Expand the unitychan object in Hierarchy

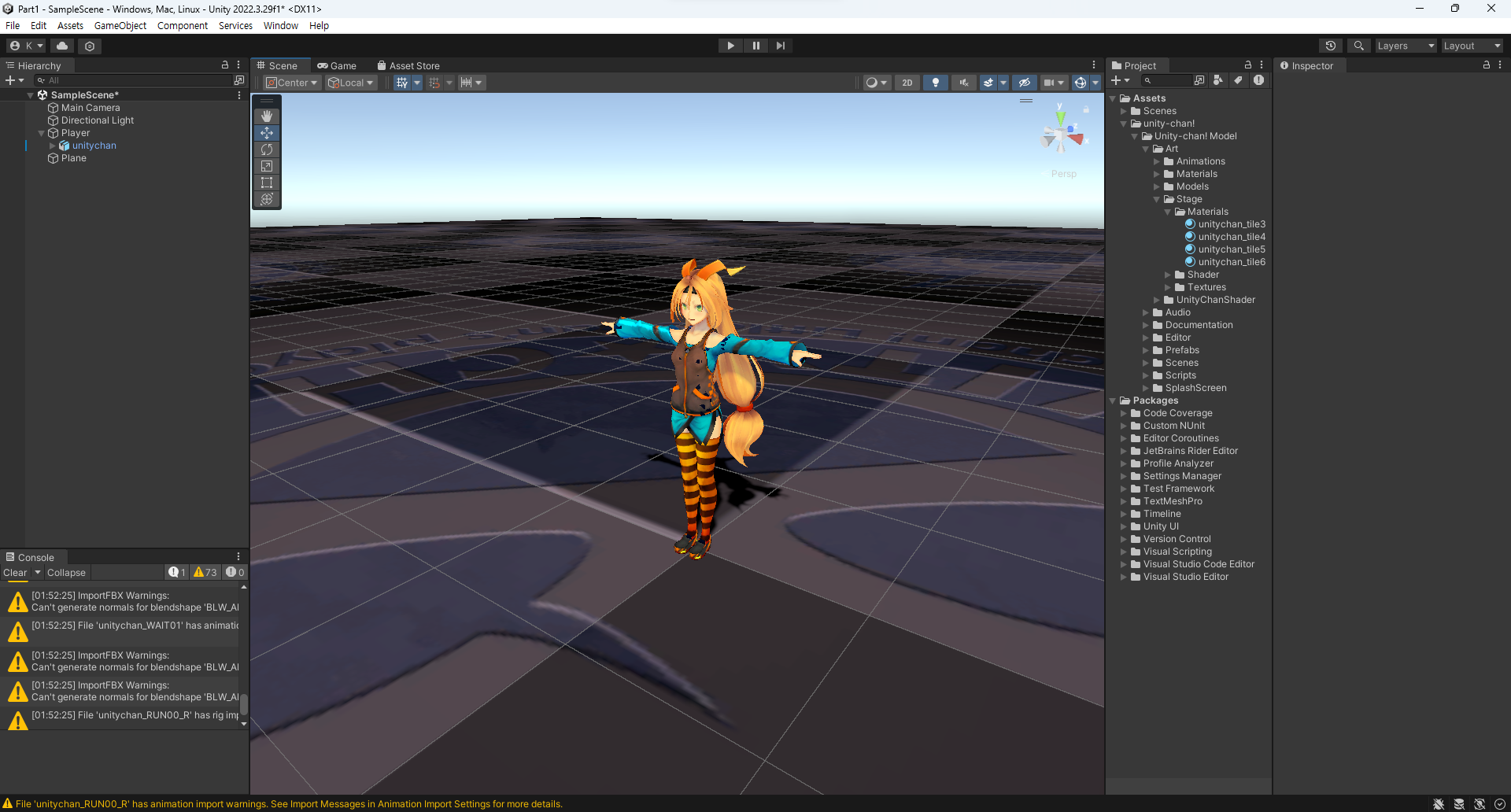(53, 146)
